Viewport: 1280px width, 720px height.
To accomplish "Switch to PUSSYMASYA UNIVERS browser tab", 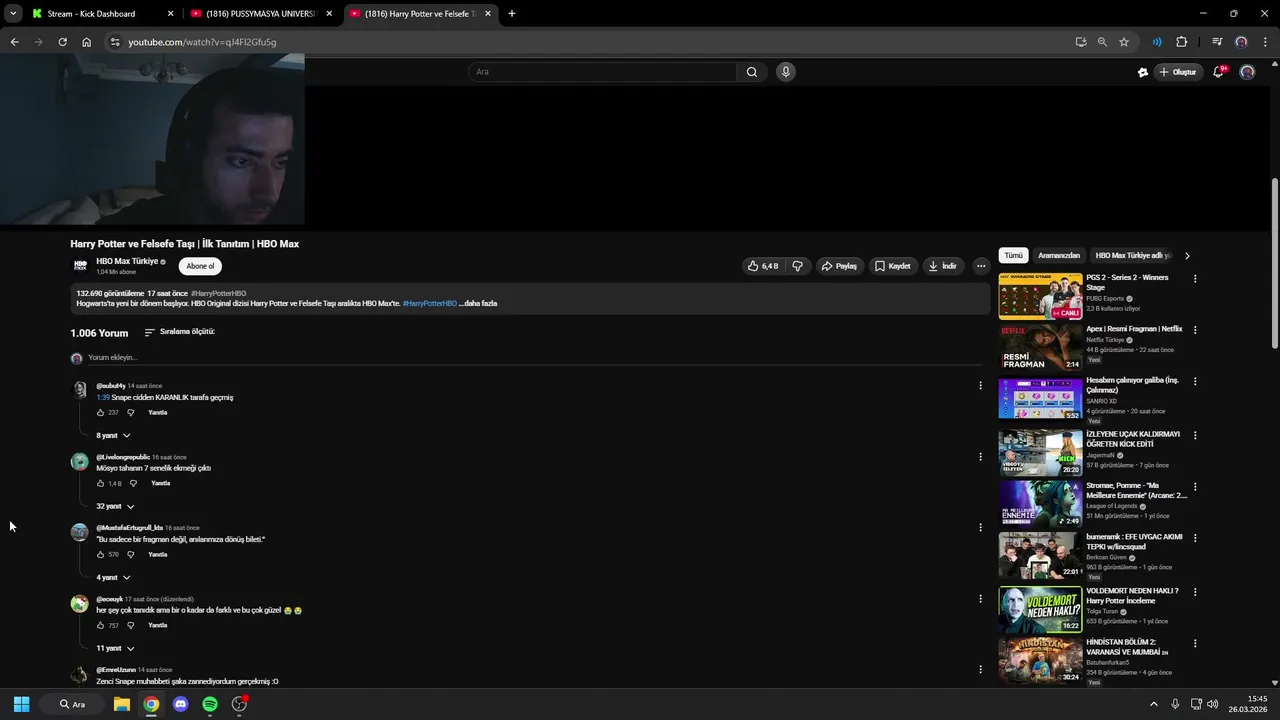I will [x=262, y=14].
